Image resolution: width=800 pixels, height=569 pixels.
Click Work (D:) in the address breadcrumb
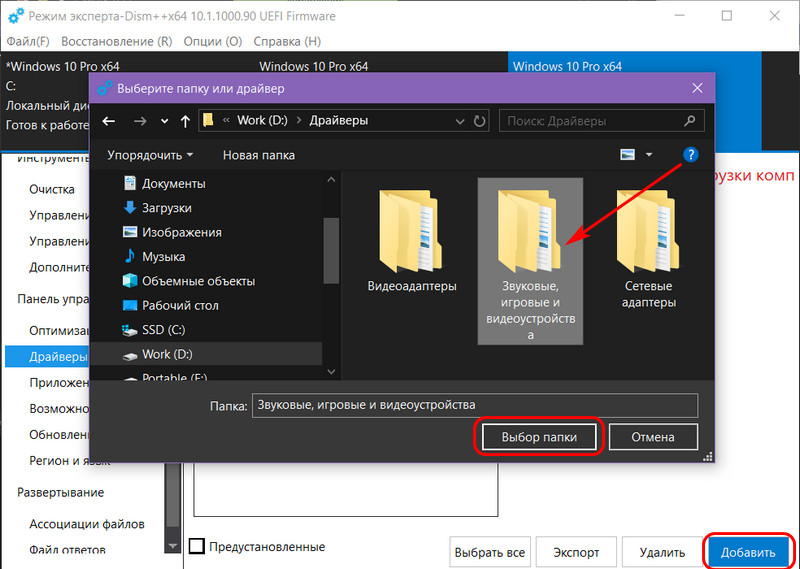coord(262,121)
